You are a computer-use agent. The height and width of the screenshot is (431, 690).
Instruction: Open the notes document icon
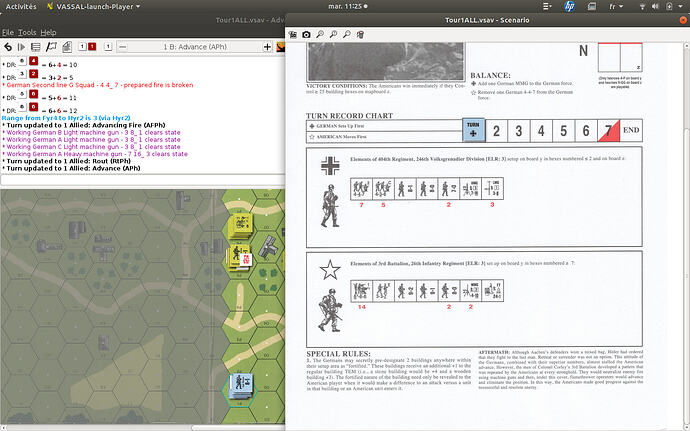67,47
